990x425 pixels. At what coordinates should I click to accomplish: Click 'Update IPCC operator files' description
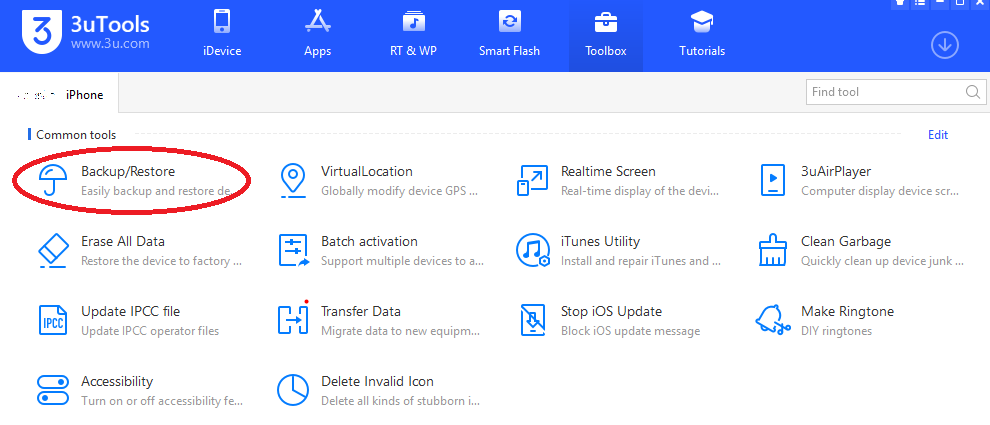(150, 331)
